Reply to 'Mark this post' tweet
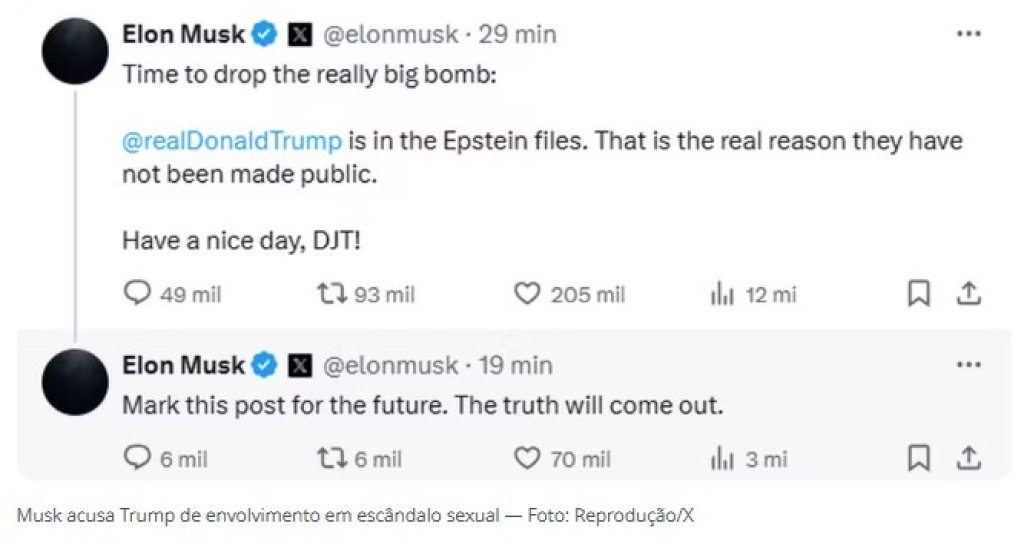Image resolution: width=1024 pixels, height=557 pixels. click(137, 458)
